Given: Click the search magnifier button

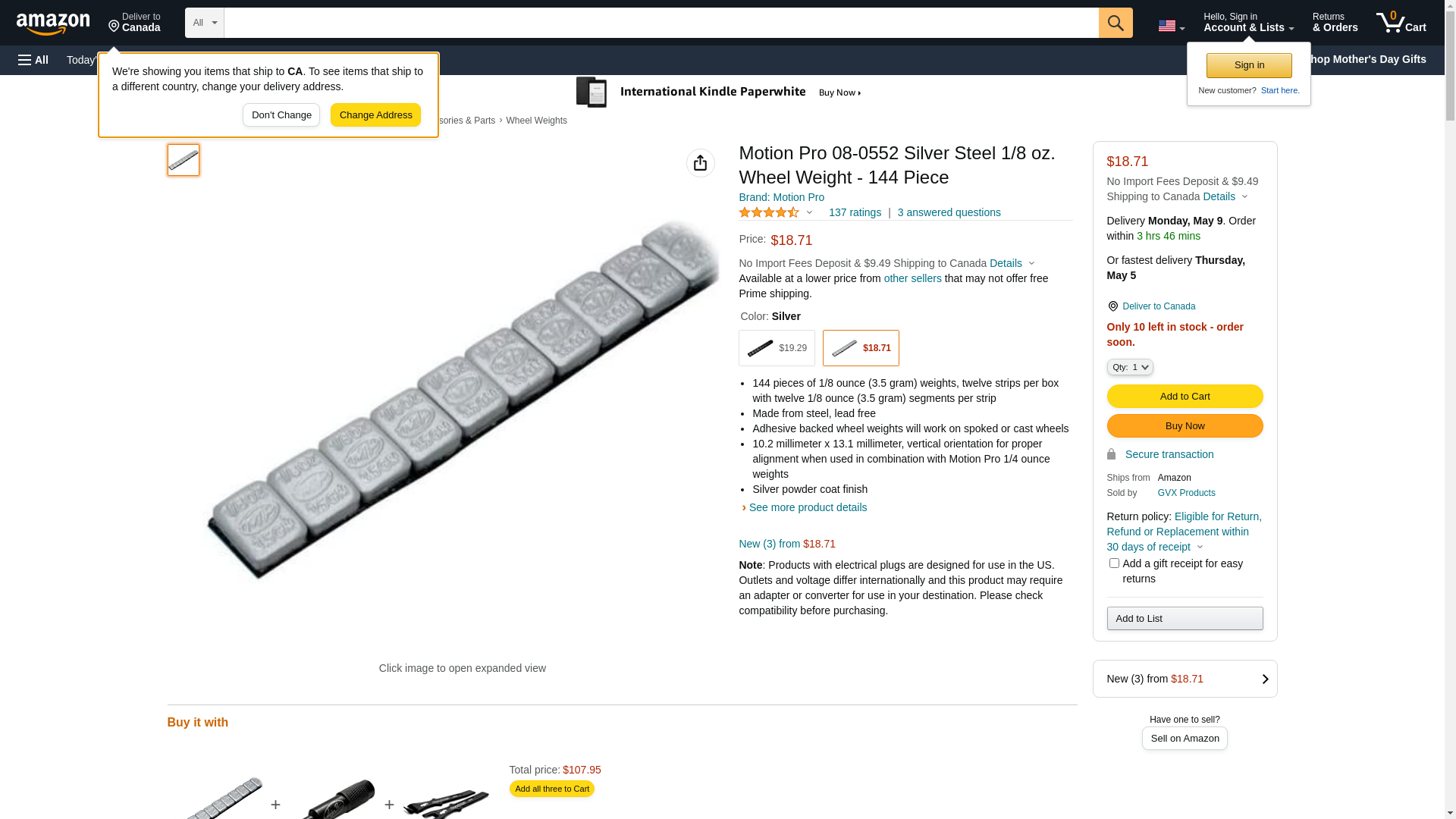Looking at the screenshot, I should 1115,23.
